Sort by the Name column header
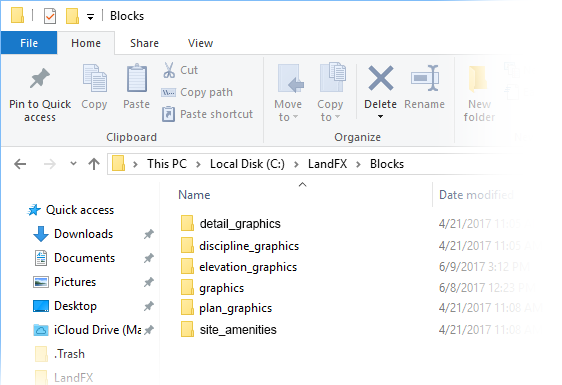 194,195
